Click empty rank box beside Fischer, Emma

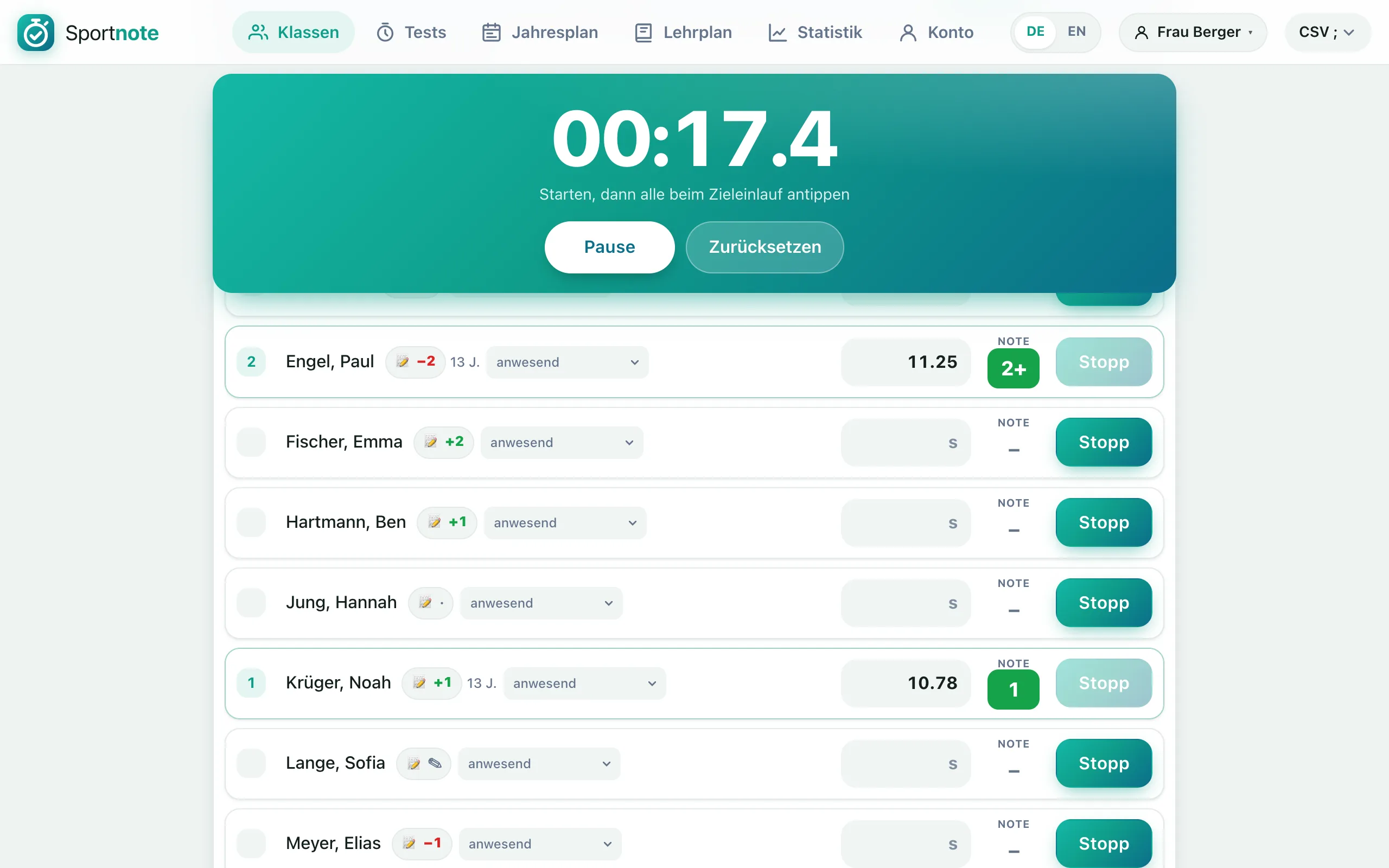coord(251,442)
